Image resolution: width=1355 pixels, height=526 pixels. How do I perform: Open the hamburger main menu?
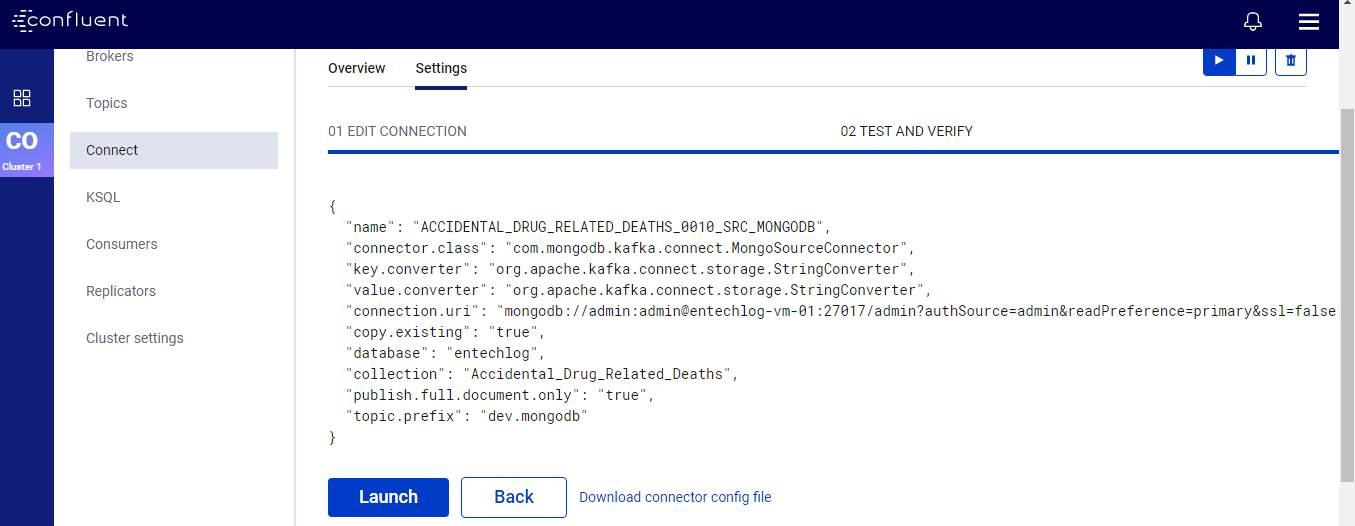click(x=1308, y=22)
